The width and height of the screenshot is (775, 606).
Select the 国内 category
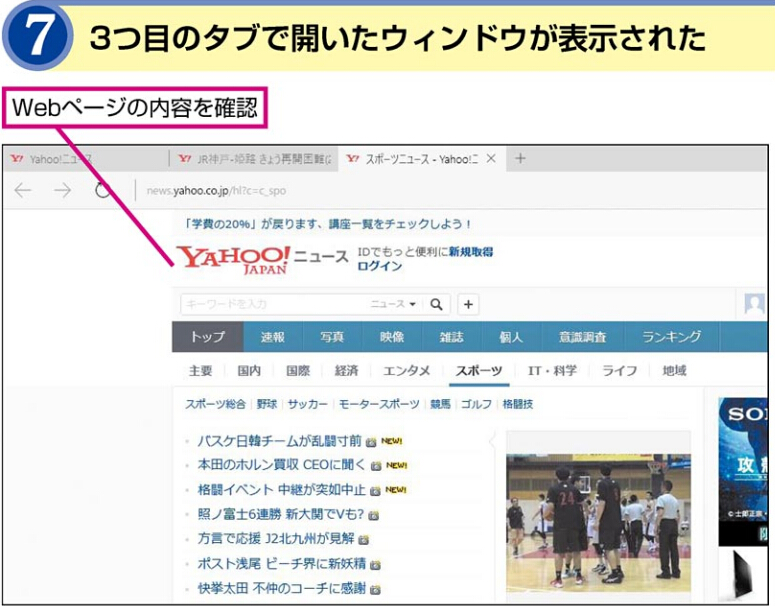coord(249,370)
